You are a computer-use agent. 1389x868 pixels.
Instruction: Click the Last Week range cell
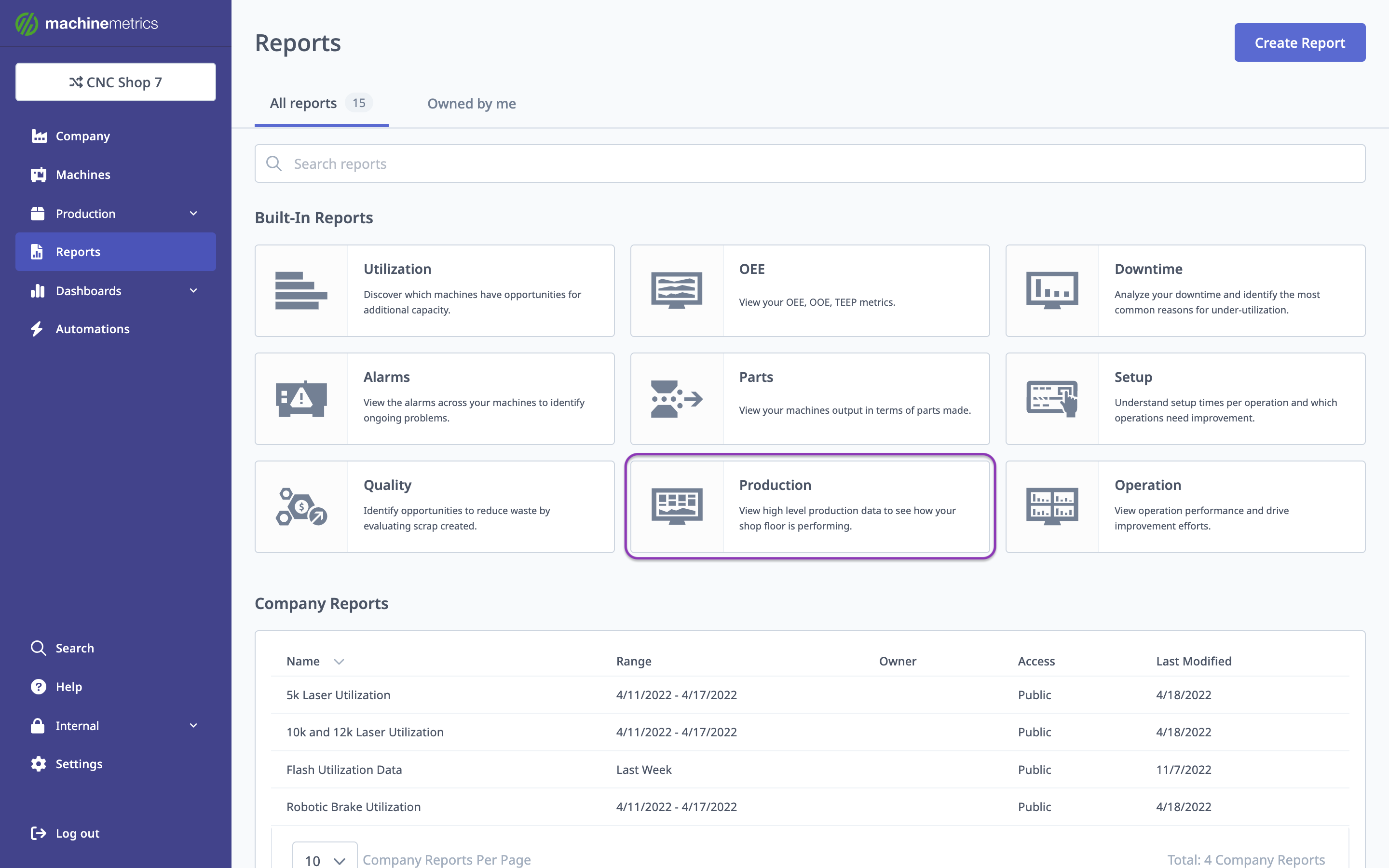pyautogui.click(x=644, y=770)
